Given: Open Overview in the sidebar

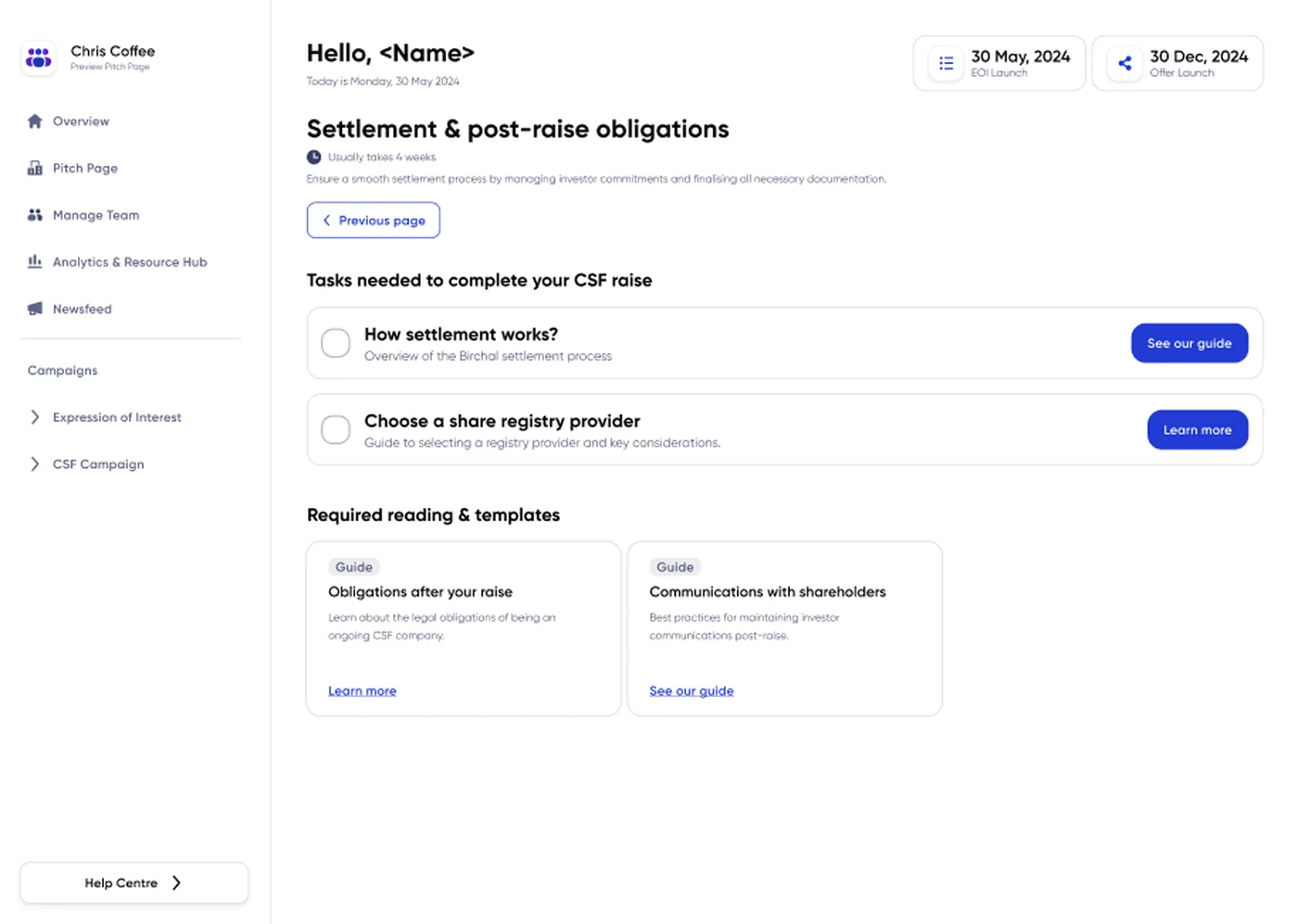Looking at the screenshot, I should click(x=81, y=121).
